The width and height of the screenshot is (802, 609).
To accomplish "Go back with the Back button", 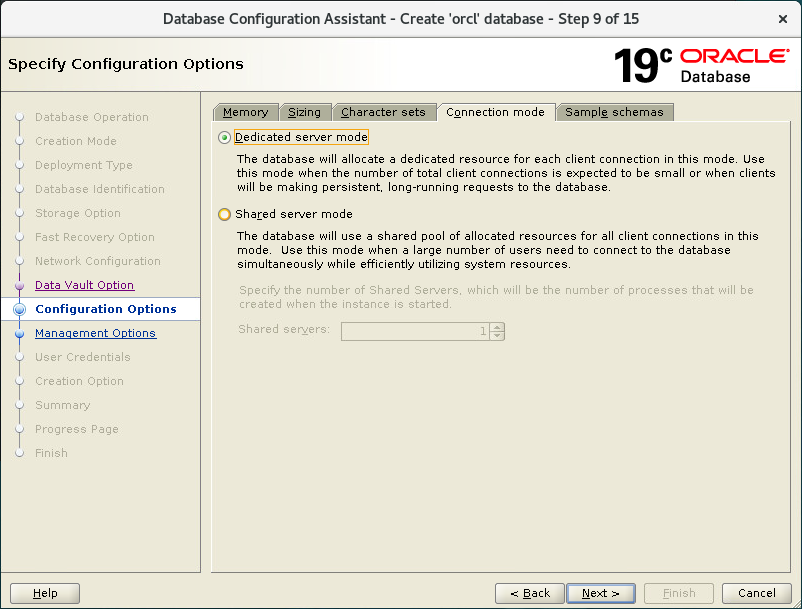I will pyautogui.click(x=529, y=593).
